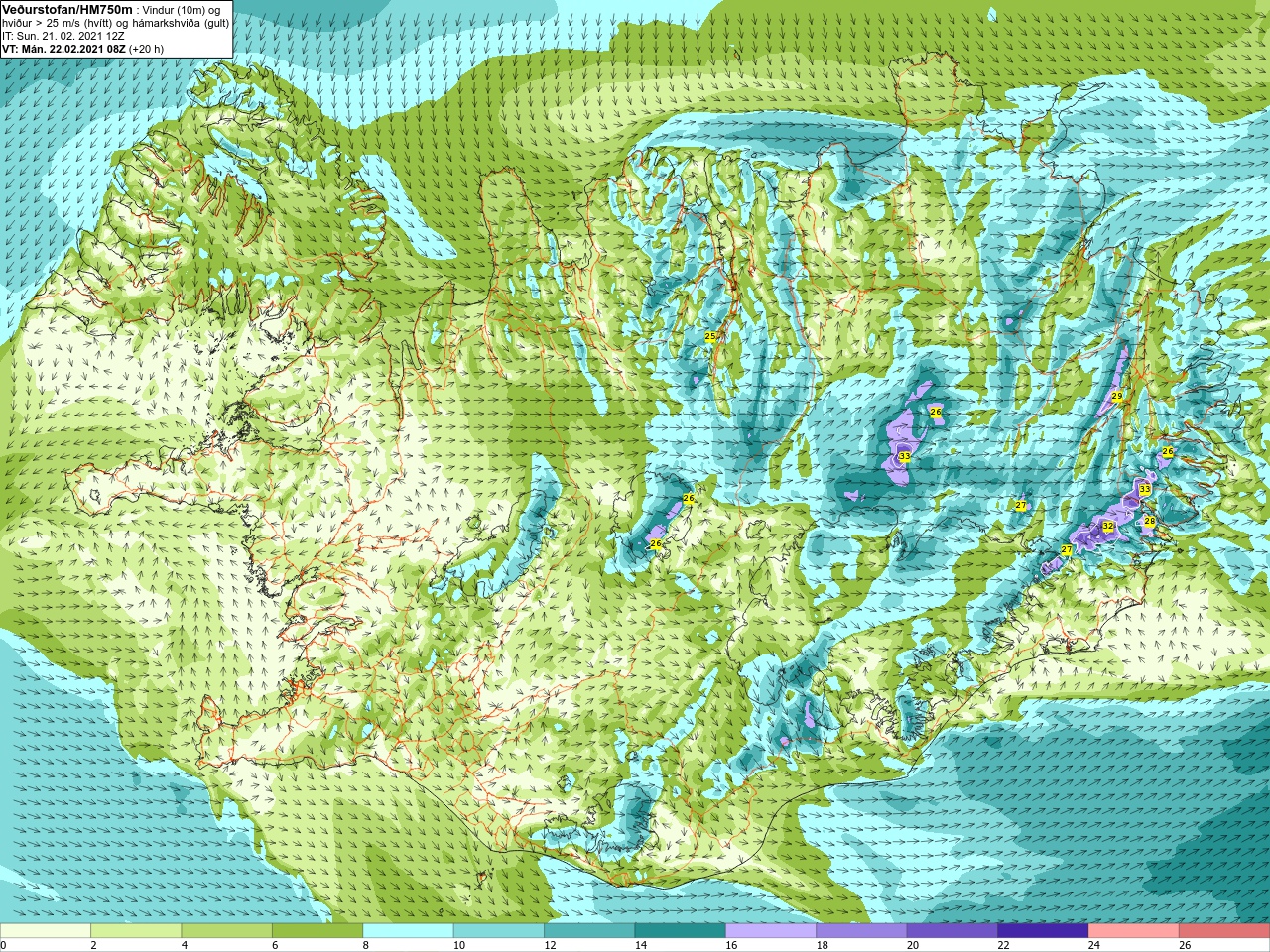Click the 'Vindur (10m) og' header text
The height and width of the screenshot is (952, 1270).
[x=183, y=10]
